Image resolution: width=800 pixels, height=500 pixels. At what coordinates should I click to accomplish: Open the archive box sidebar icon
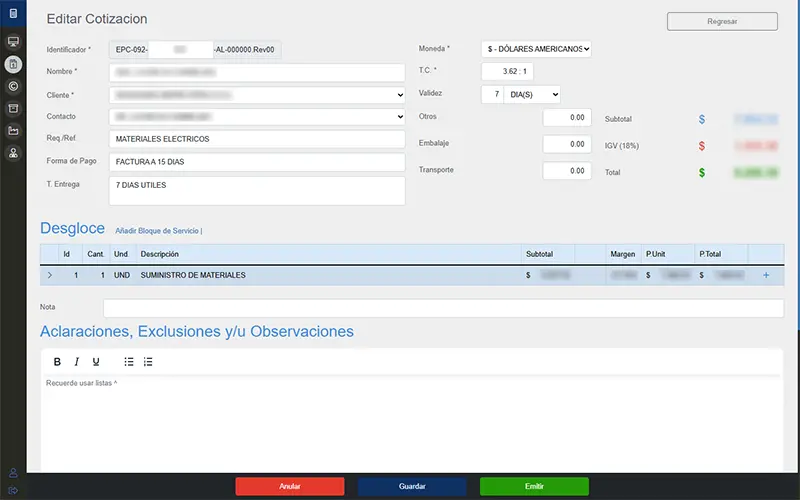click(13, 108)
